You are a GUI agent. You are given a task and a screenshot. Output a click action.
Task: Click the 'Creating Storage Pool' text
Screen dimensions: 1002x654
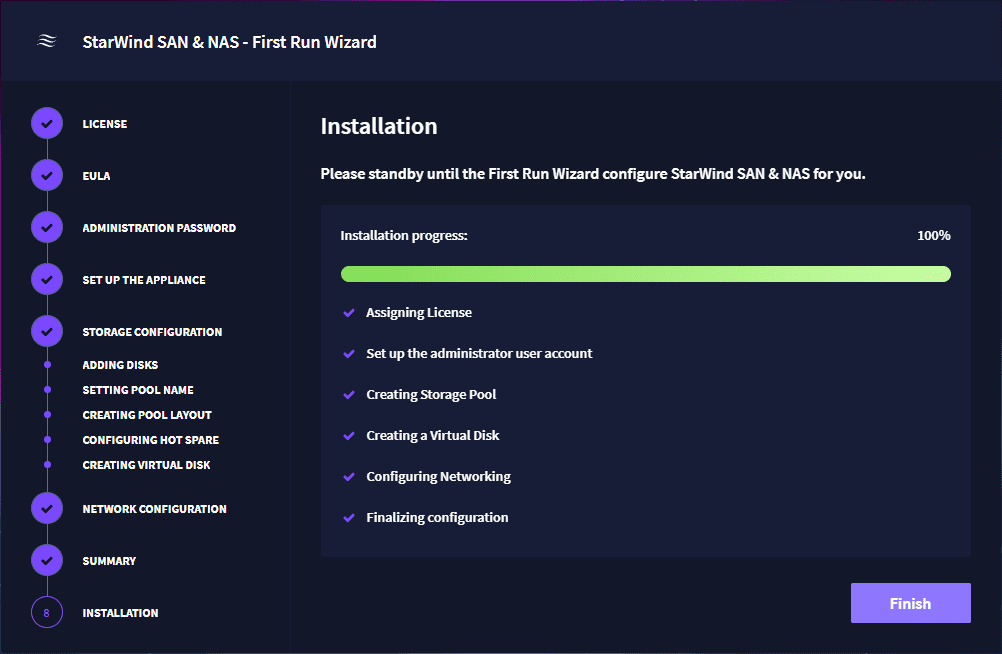[431, 394]
